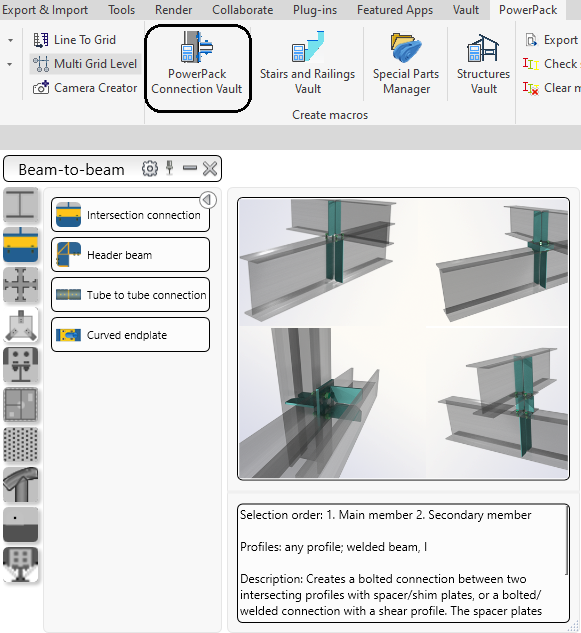Switch to the Vault tab
Image resolution: width=581 pixels, height=633 pixels.
click(x=466, y=10)
